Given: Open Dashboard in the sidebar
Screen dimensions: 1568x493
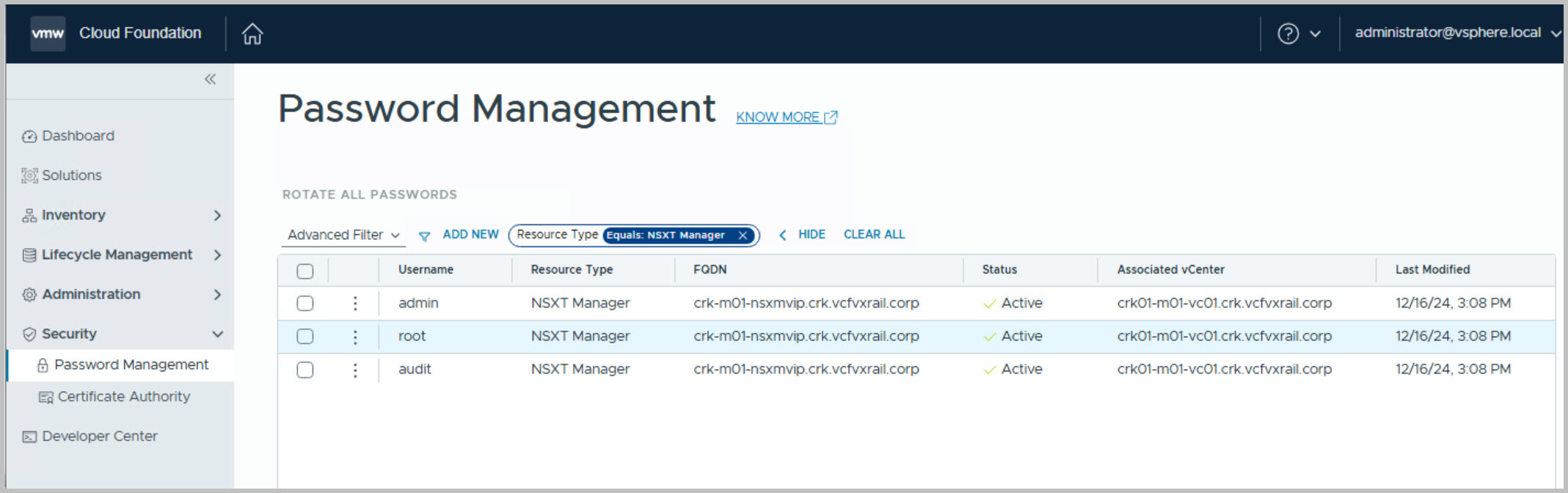Looking at the screenshot, I should [x=78, y=136].
